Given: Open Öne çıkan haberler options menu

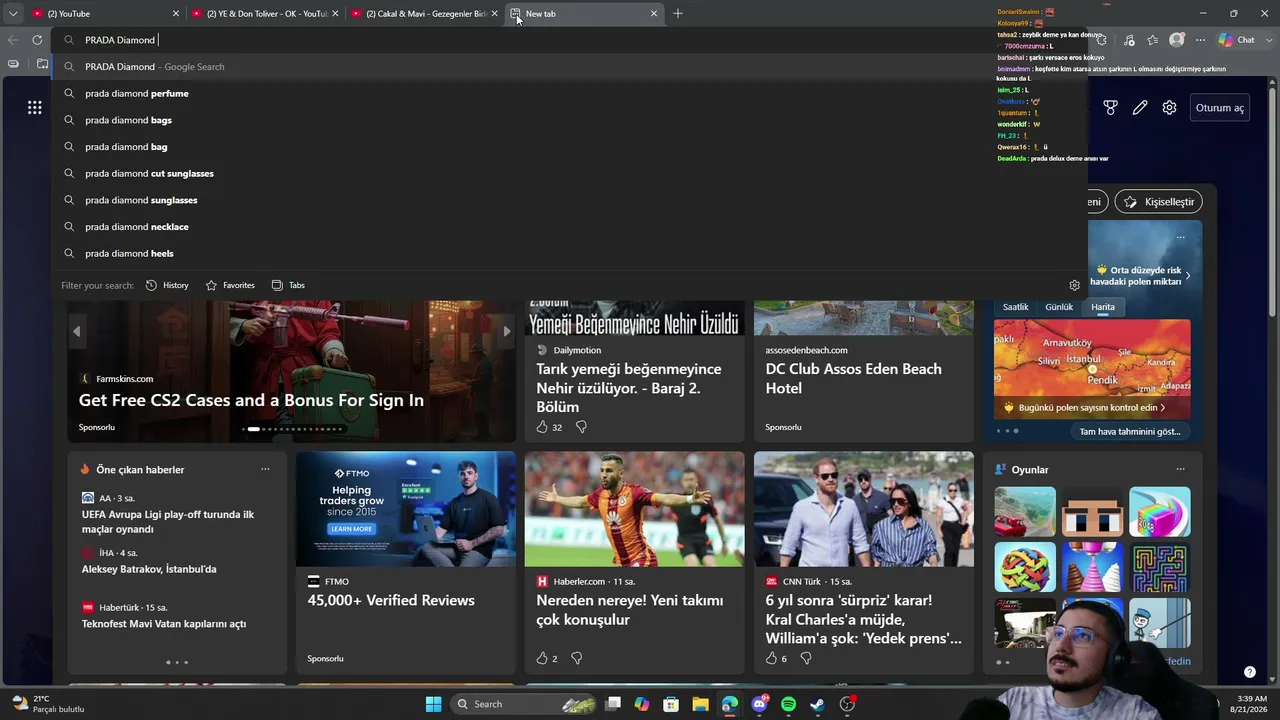Looking at the screenshot, I should [x=265, y=469].
